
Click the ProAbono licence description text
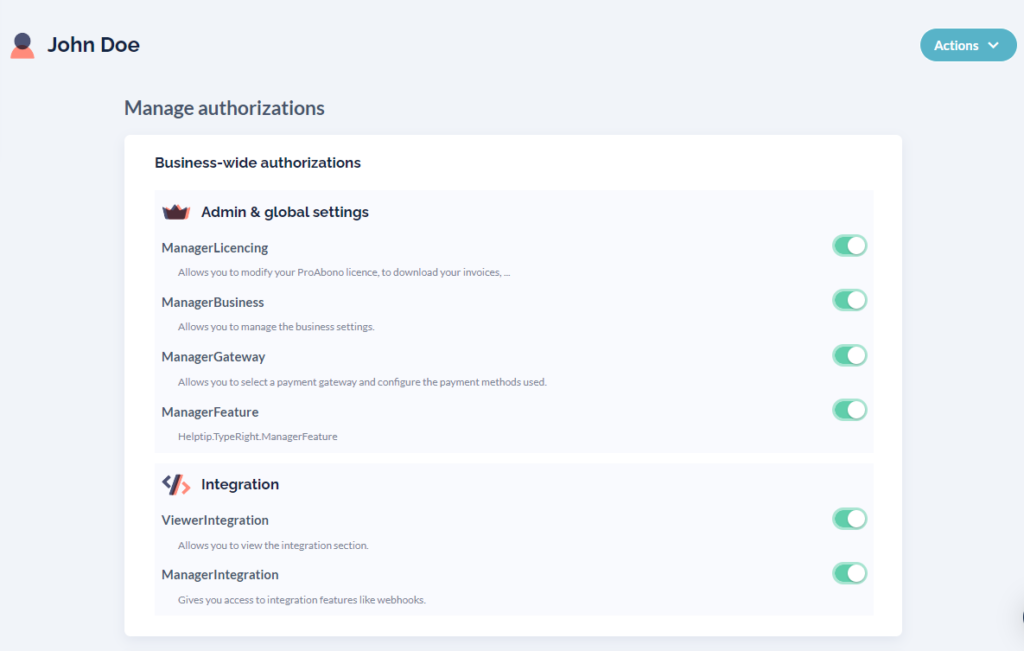pyautogui.click(x=344, y=272)
